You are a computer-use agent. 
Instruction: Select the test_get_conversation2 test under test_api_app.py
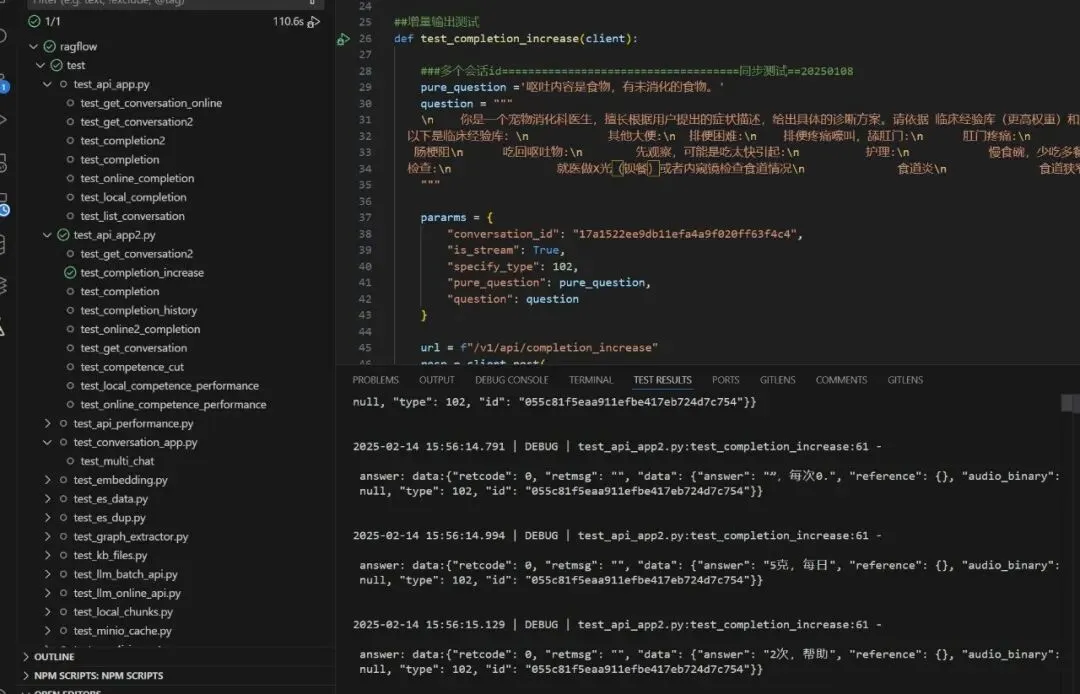pos(136,122)
